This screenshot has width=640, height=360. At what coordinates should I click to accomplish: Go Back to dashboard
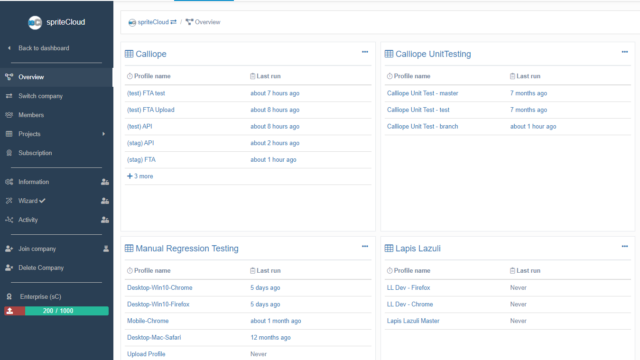tap(44, 48)
